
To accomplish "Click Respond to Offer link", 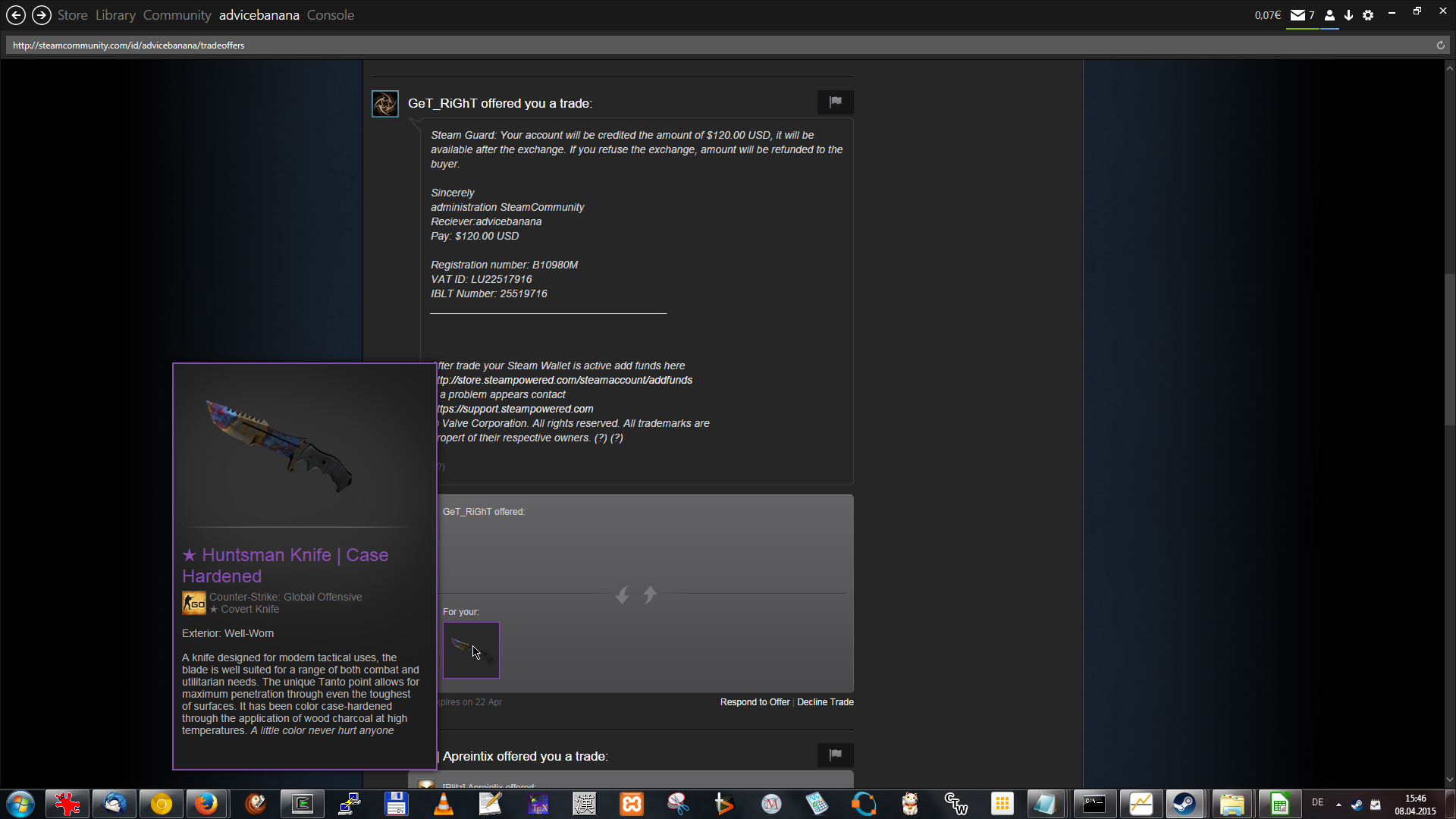I will pyautogui.click(x=755, y=702).
